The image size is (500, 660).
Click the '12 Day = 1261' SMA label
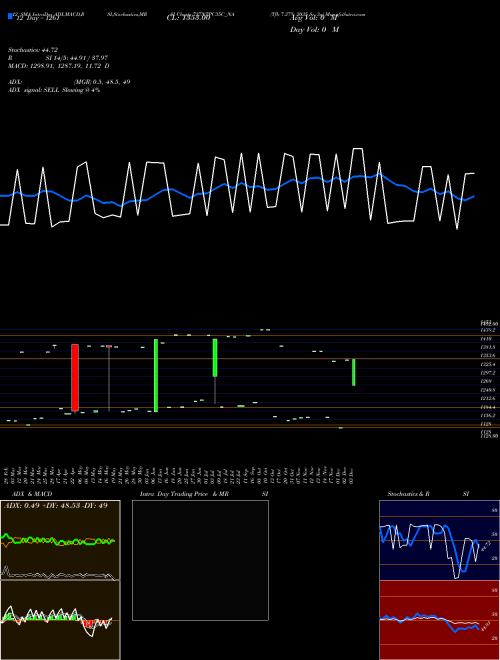(x=37, y=18)
